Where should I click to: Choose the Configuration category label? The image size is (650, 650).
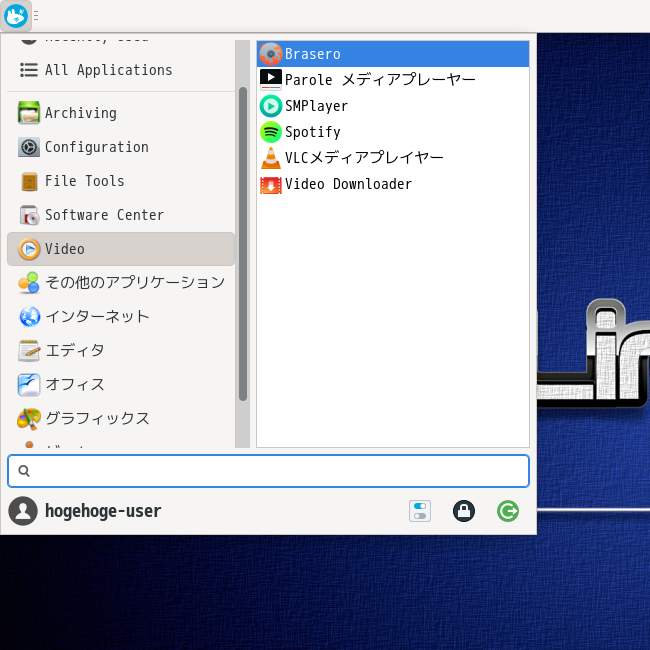coord(97,147)
